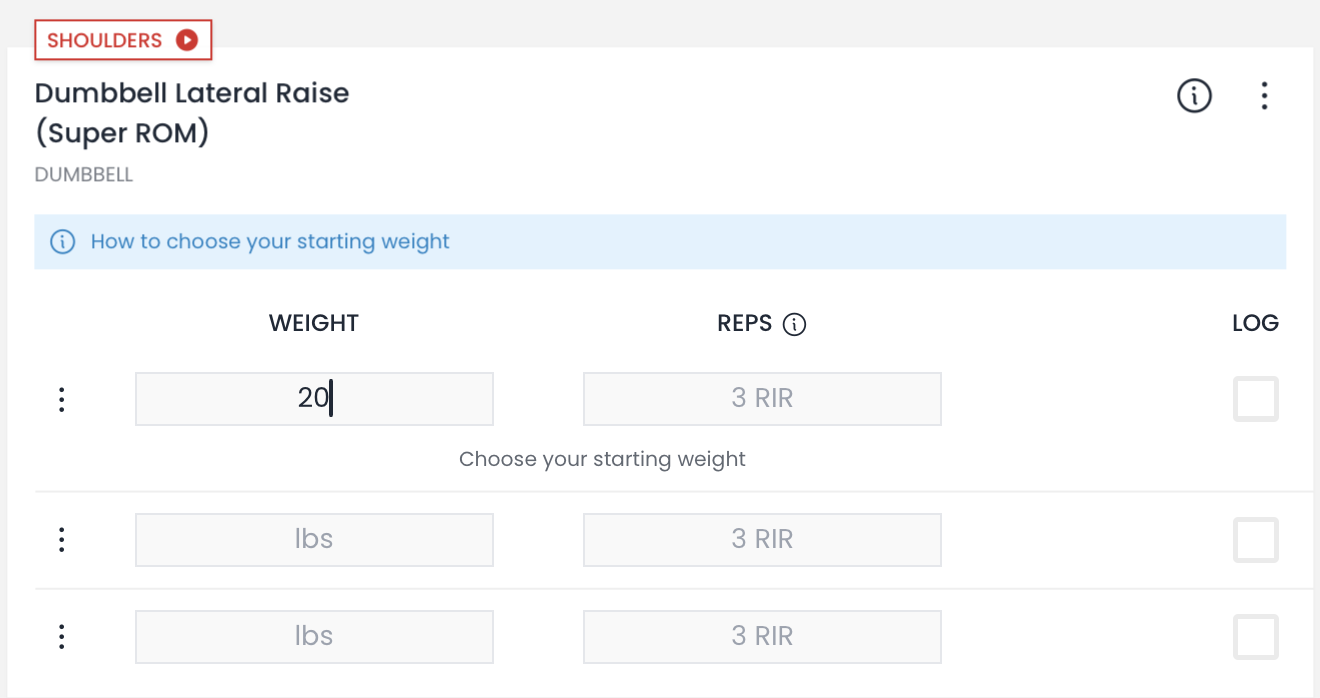Open first set's three-dot menu
The width and height of the screenshot is (1320, 698).
coord(62,399)
